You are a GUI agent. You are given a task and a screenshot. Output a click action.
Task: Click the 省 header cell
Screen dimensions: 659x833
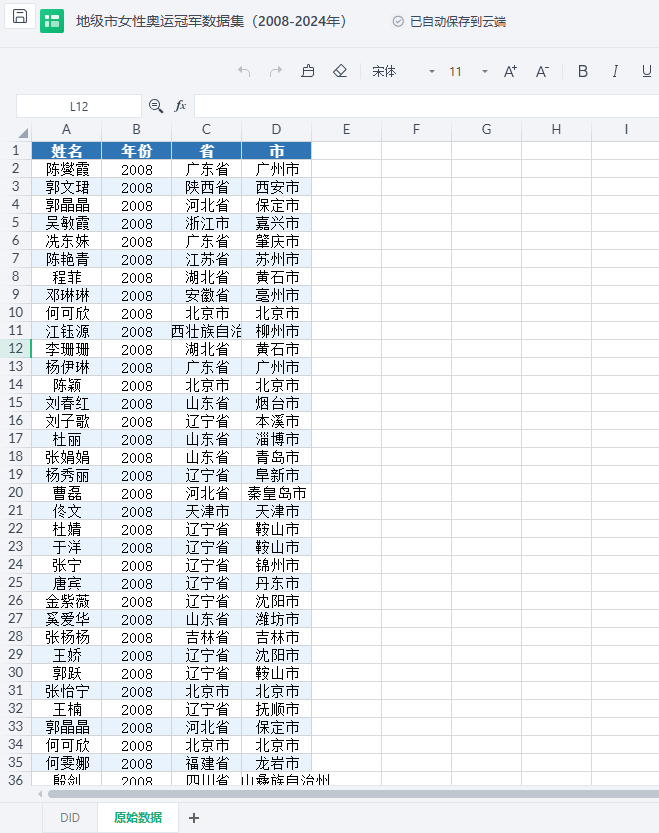coord(207,151)
